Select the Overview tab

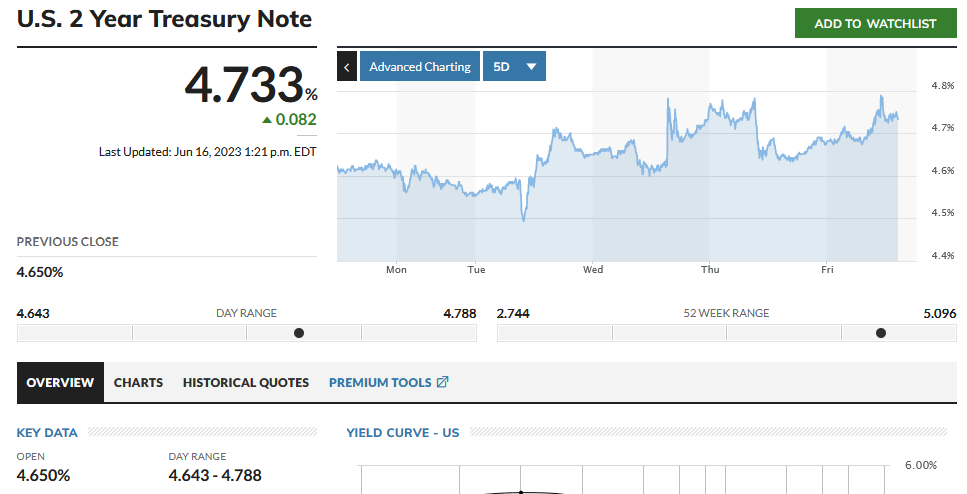point(60,382)
